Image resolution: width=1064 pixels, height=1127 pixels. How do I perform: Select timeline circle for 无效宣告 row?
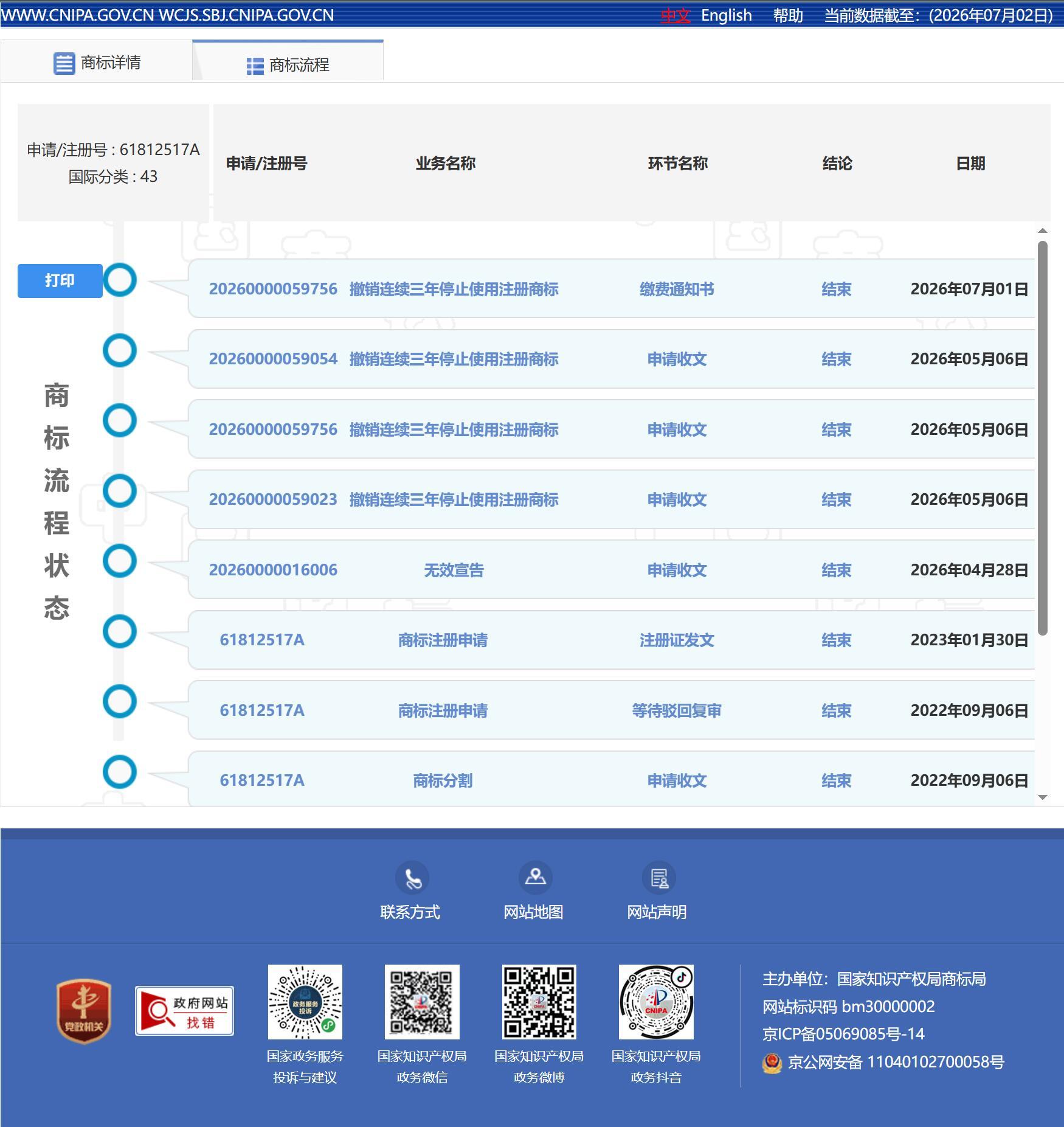(120, 561)
